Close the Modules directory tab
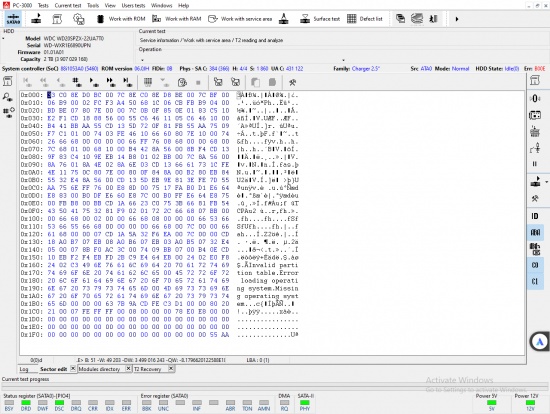550x414 pixels. (128, 368)
